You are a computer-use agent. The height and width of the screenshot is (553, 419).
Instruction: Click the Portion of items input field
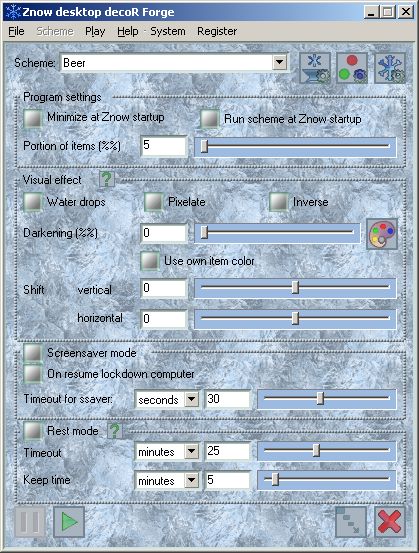(163, 145)
